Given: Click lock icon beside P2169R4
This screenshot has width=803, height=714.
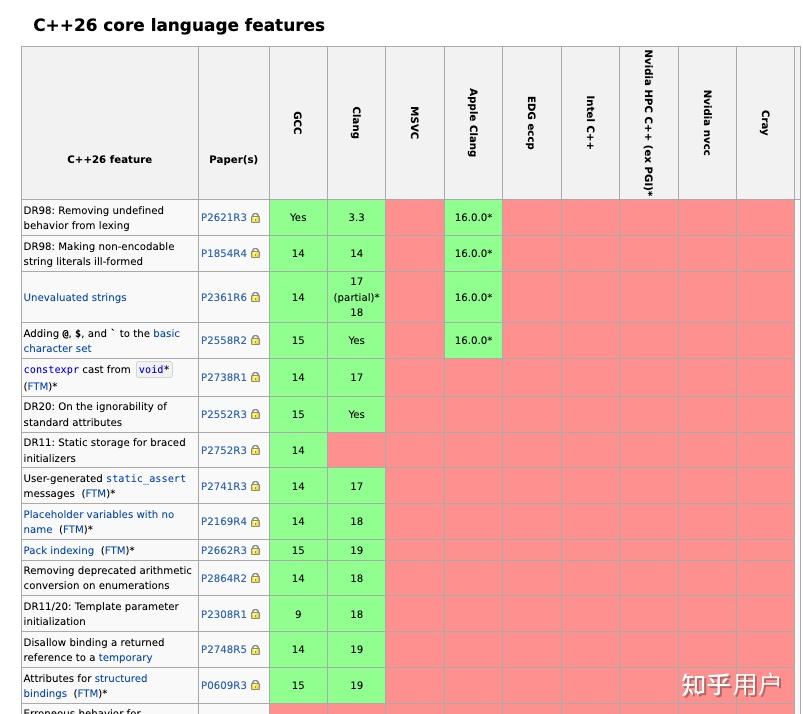Looking at the screenshot, I should pyautogui.click(x=255, y=521).
